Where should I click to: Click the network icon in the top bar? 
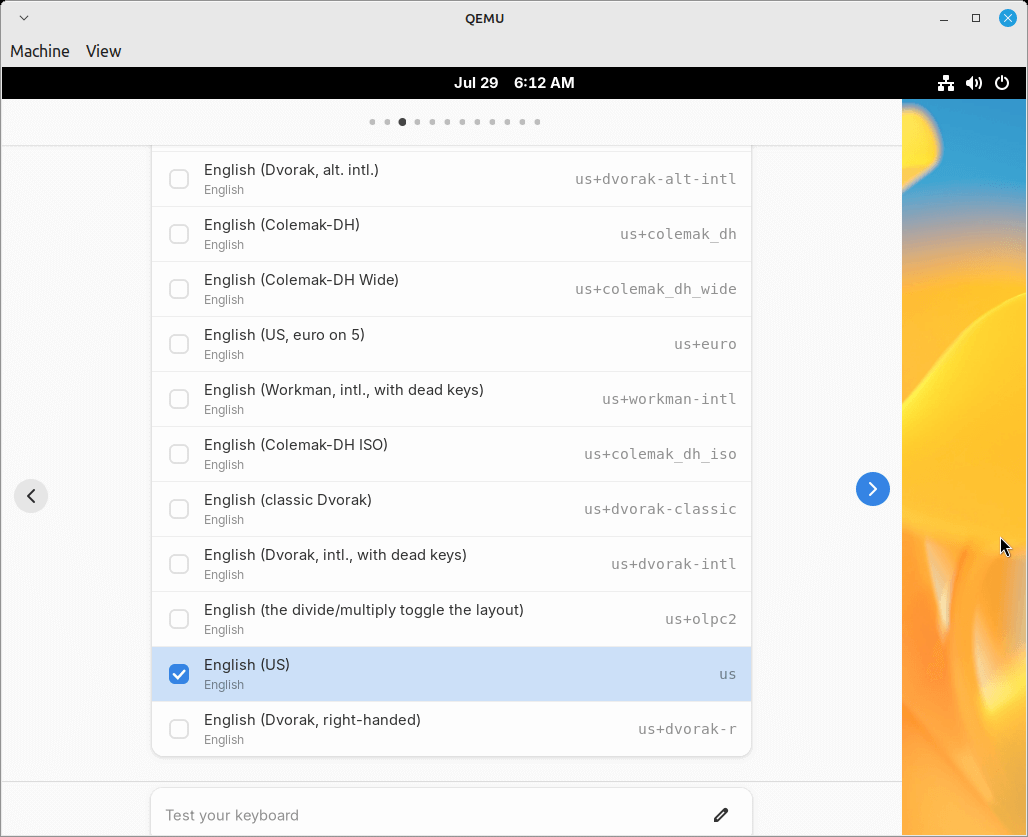tap(945, 83)
